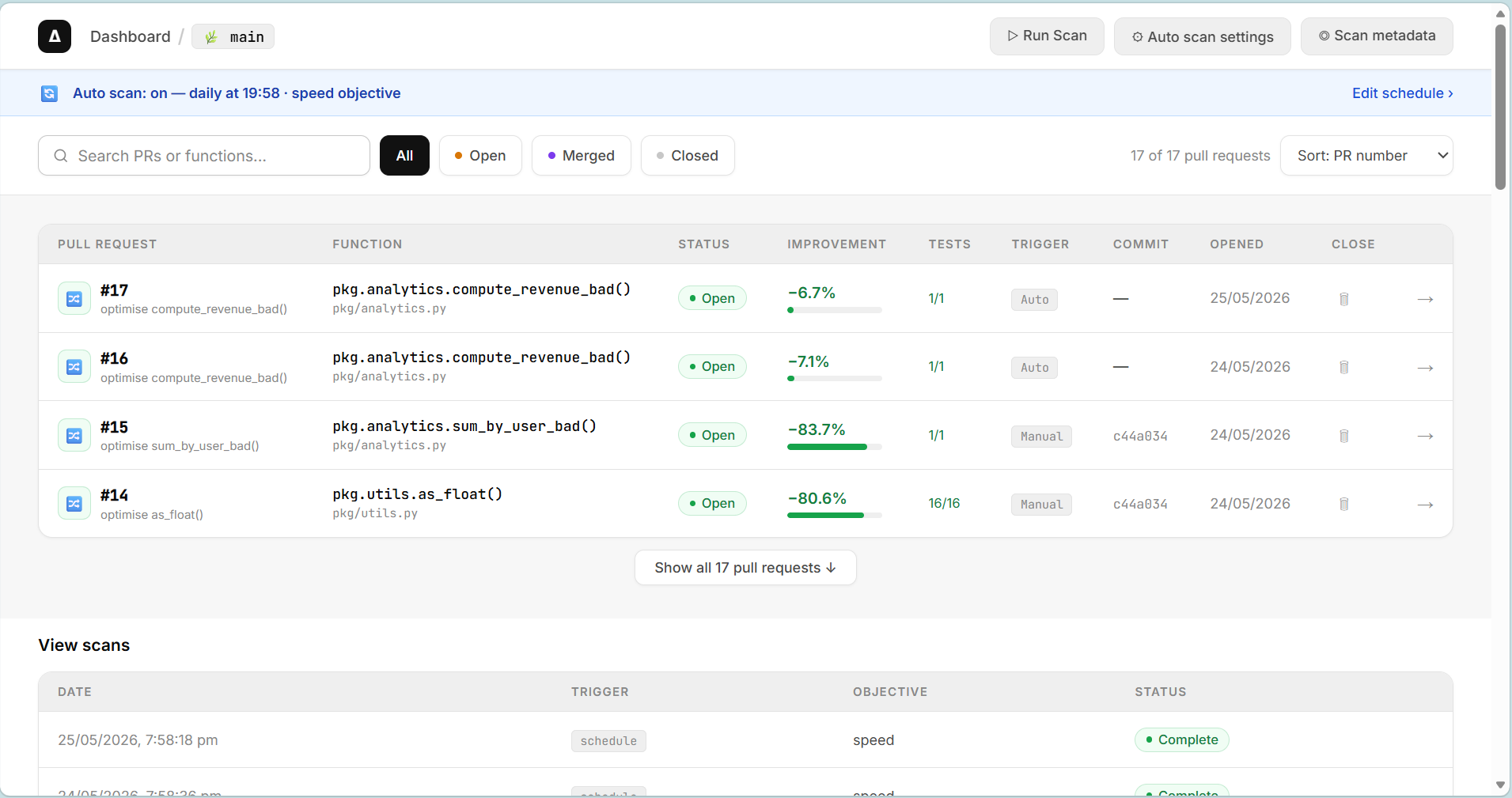This screenshot has height=798, width=1512.
Task: Click the -7.1% improvement value
Action: point(809,361)
